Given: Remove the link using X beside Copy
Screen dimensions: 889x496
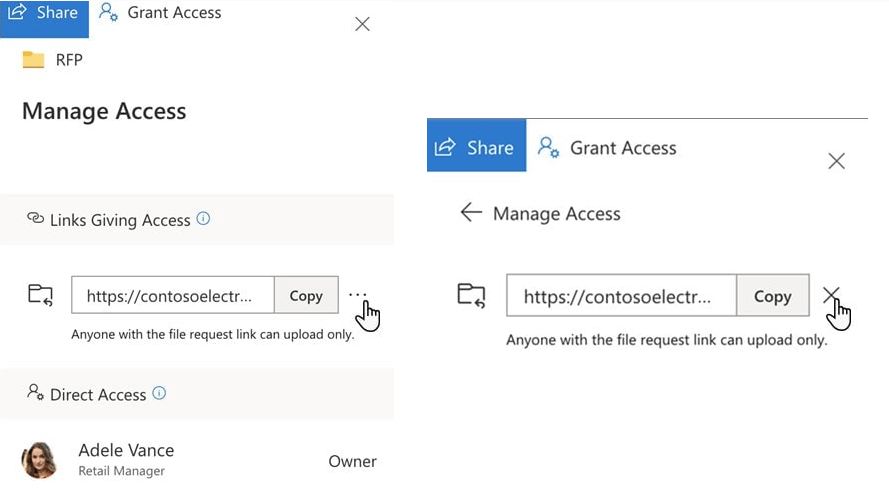Looking at the screenshot, I should 831,294.
